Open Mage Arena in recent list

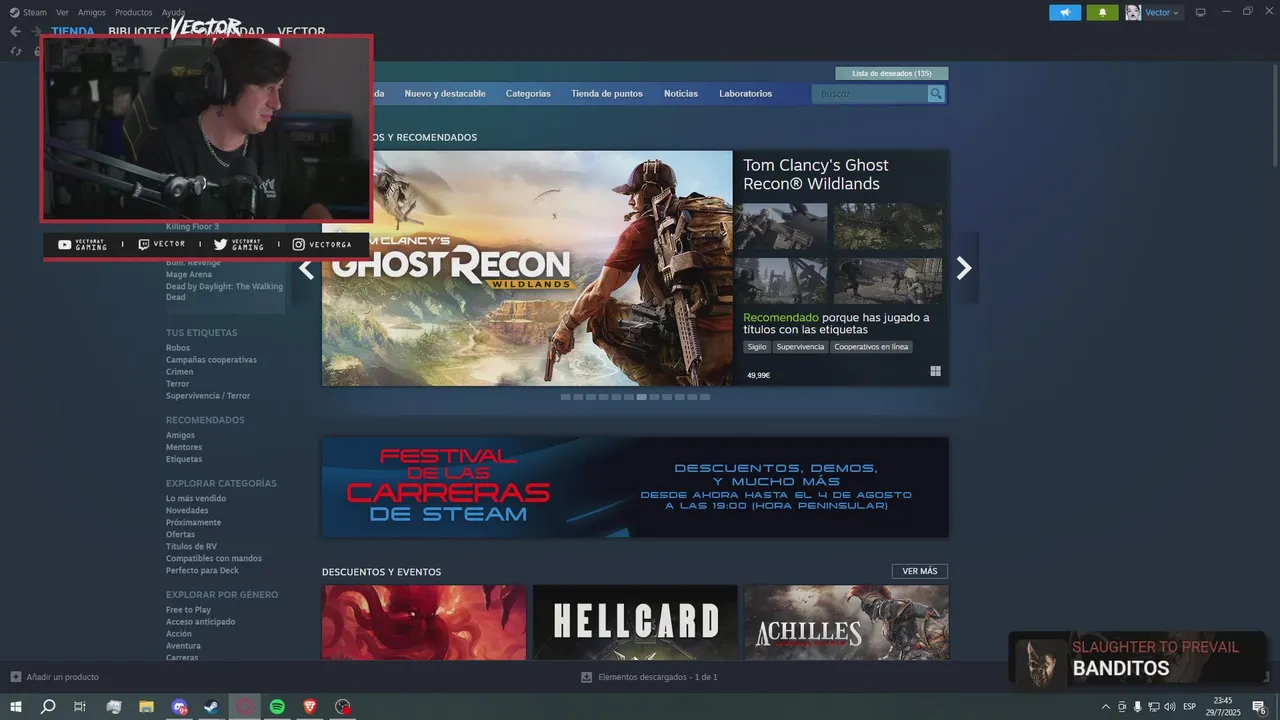[x=189, y=275]
